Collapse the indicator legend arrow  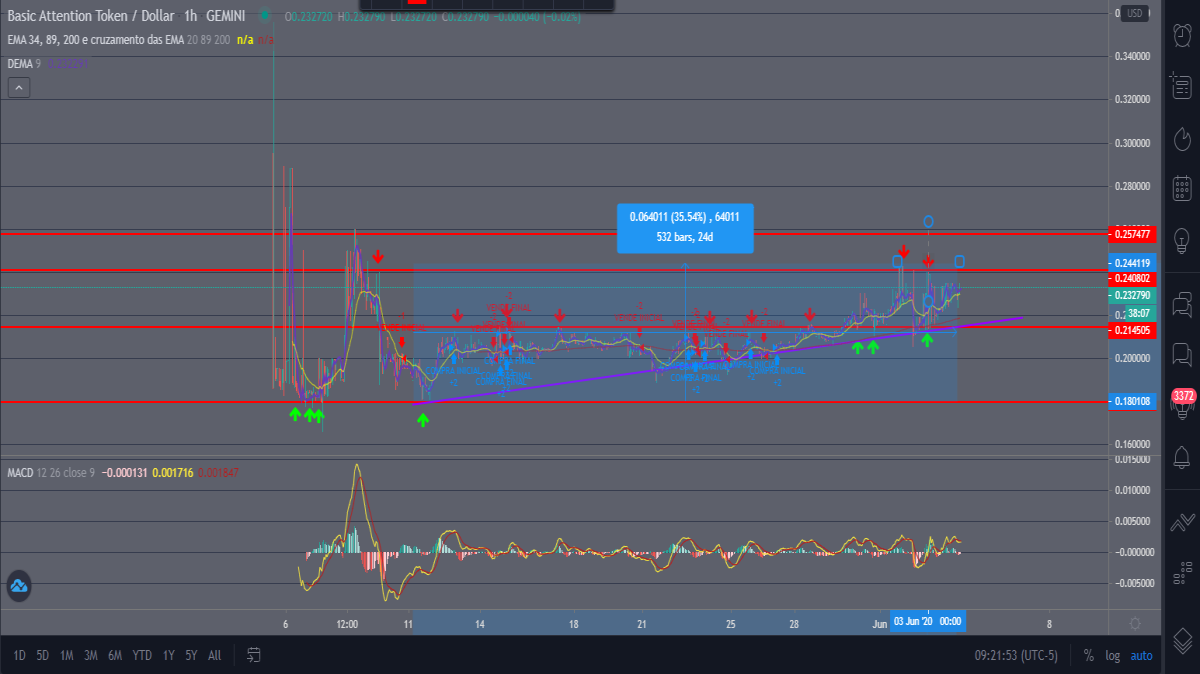click(20, 88)
